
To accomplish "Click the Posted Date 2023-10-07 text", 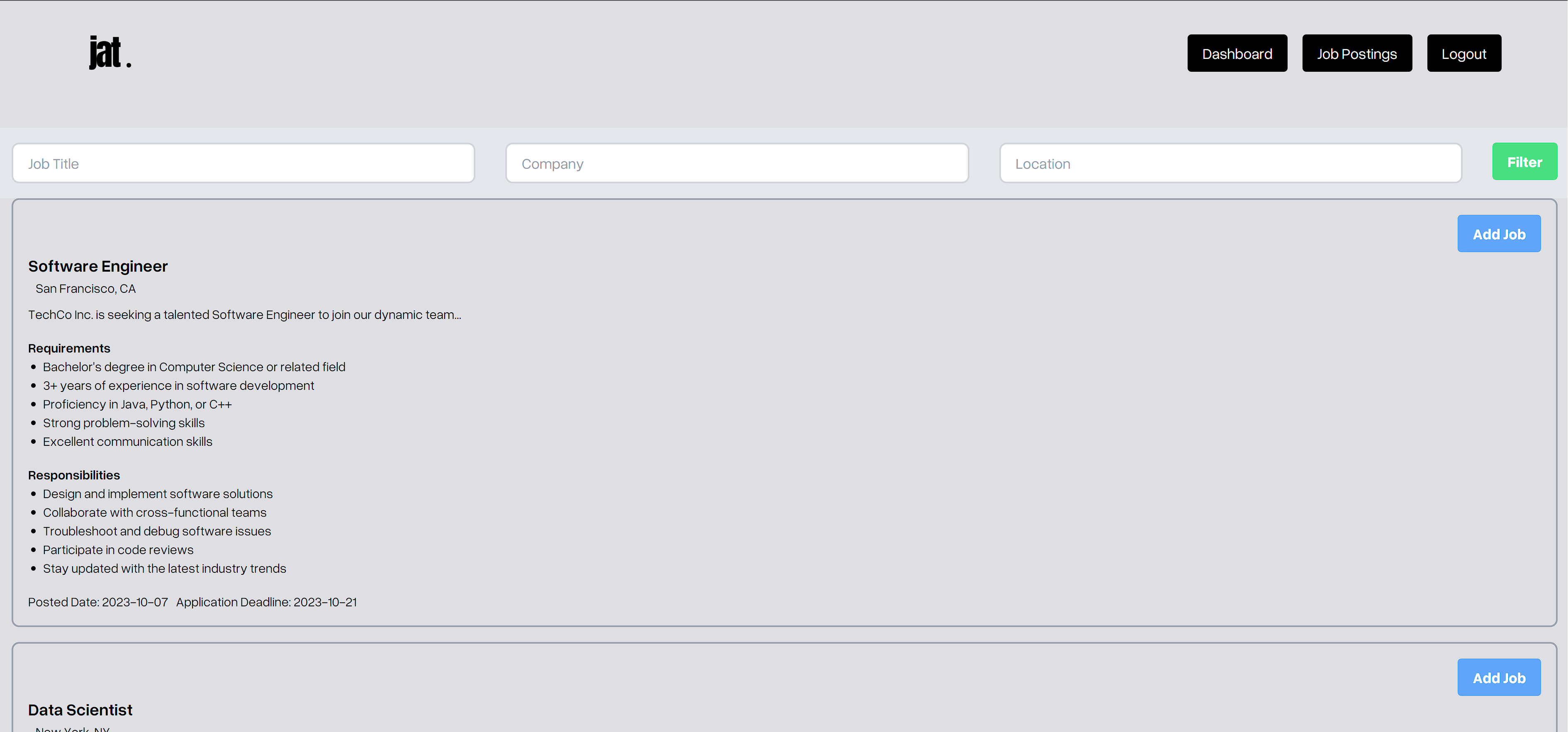I will [97, 602].
